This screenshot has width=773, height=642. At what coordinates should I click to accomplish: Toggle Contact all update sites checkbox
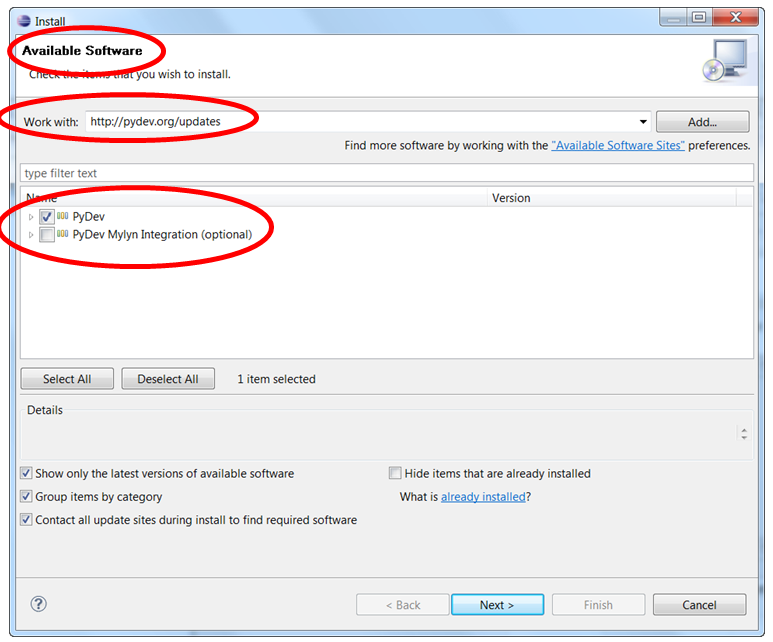[27, 520]
